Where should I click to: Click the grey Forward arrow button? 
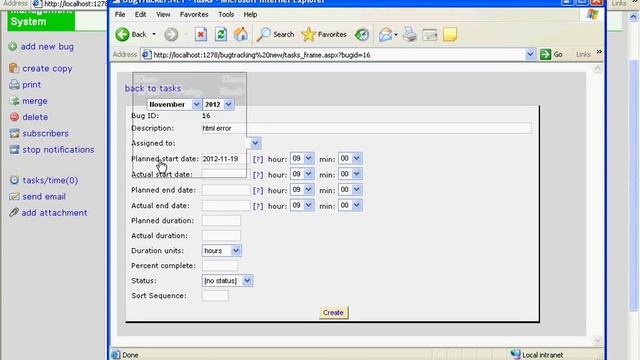[x=171, y=35]
